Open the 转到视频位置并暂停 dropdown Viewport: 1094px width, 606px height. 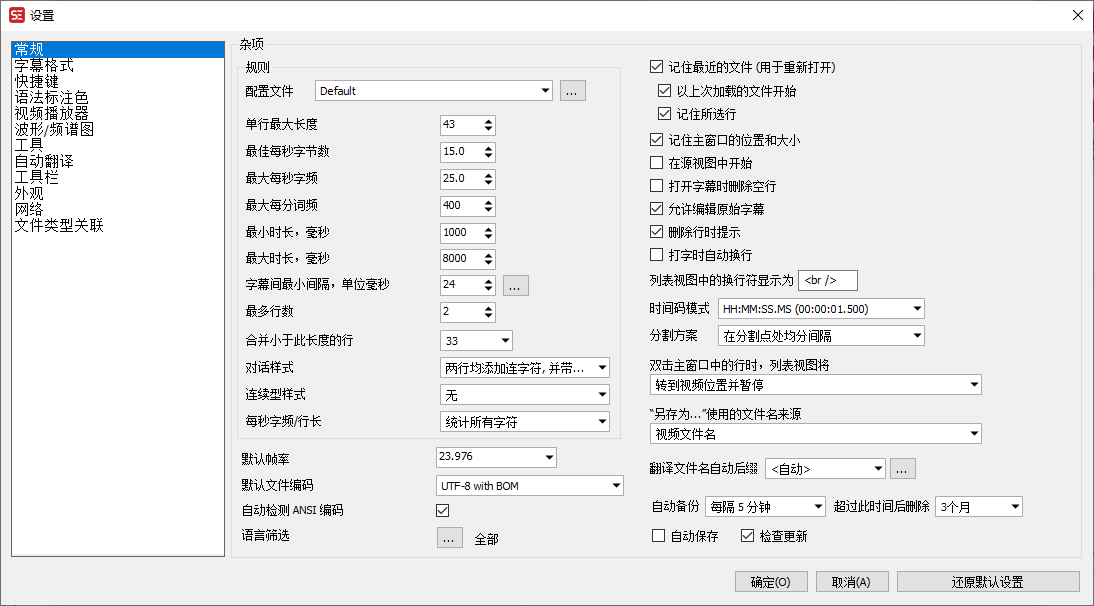coord(816,385)
